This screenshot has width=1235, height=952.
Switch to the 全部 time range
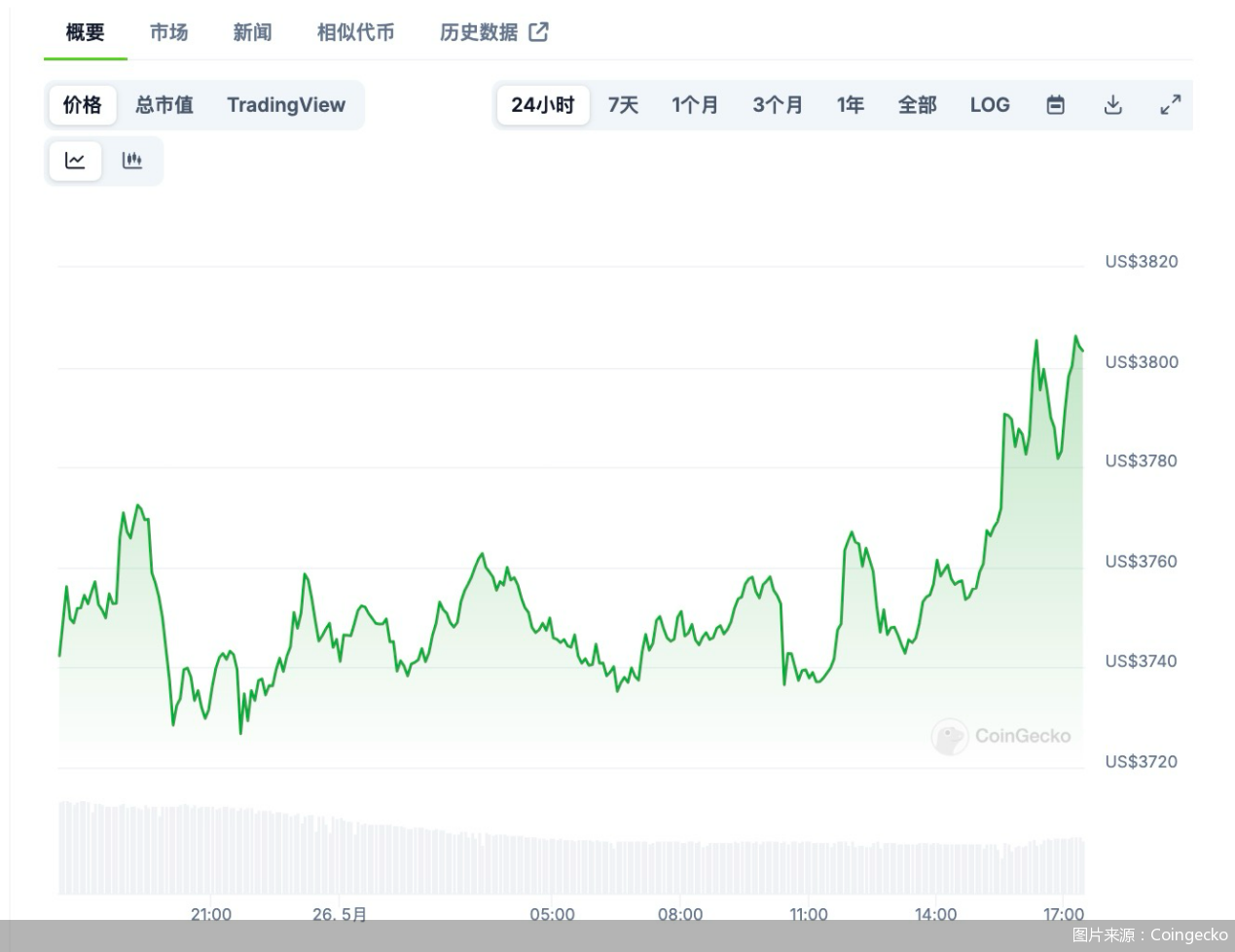917,105
